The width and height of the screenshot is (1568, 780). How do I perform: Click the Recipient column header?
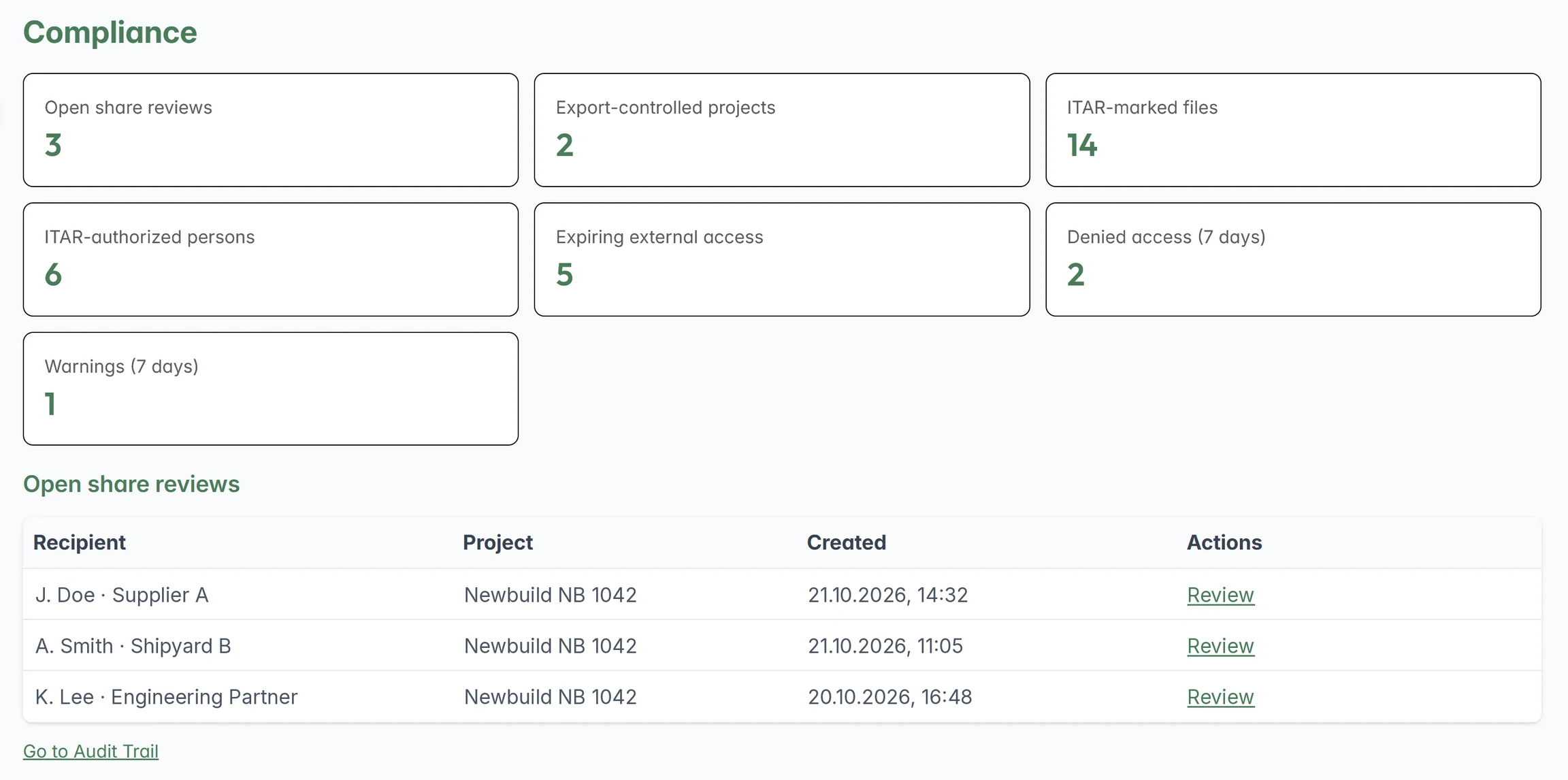80,542
